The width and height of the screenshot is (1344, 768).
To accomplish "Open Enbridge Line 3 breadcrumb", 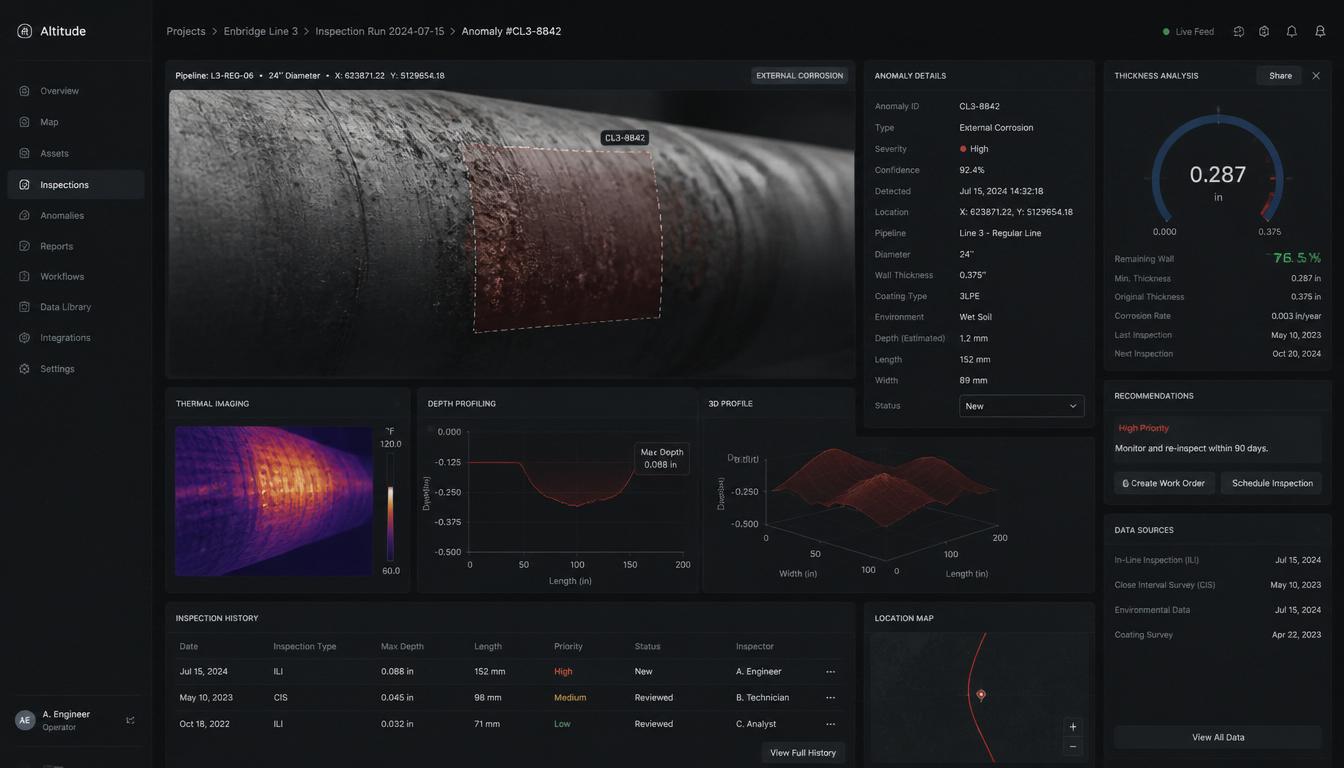I will click(x=261, y=31).
